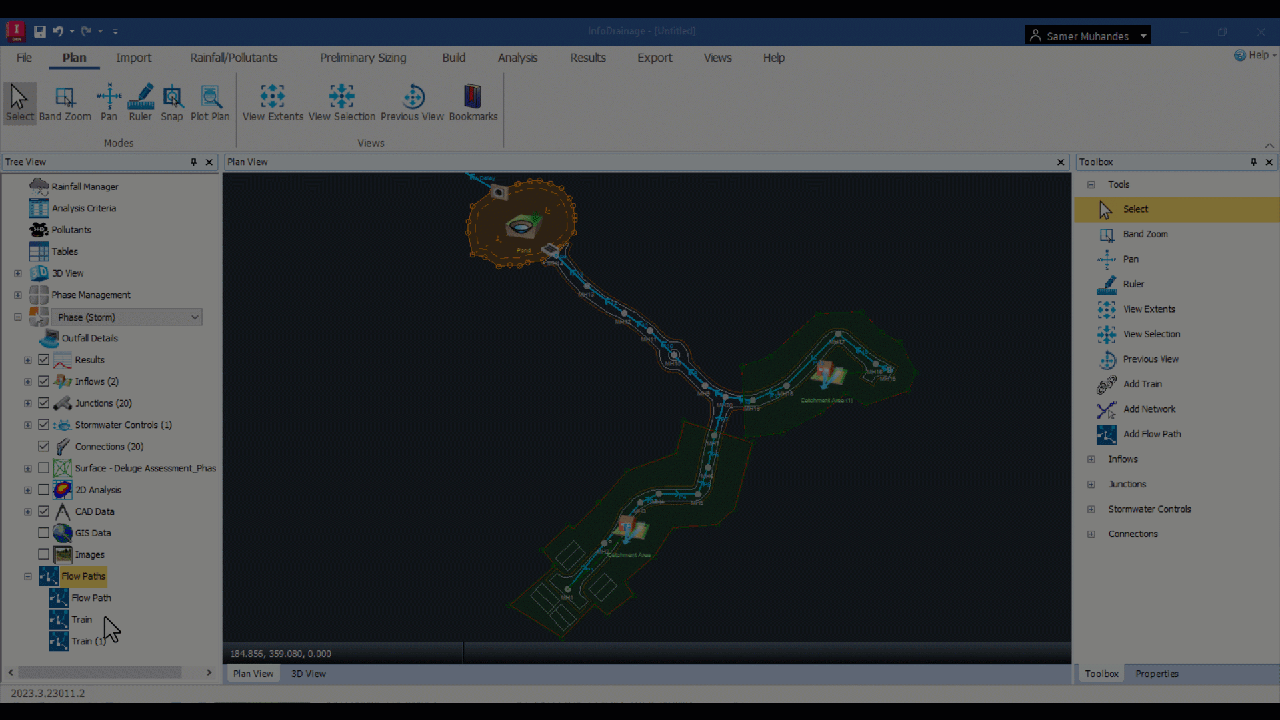
Task: Switch to the Analysis ribbon tab
Action: (518, 58)
